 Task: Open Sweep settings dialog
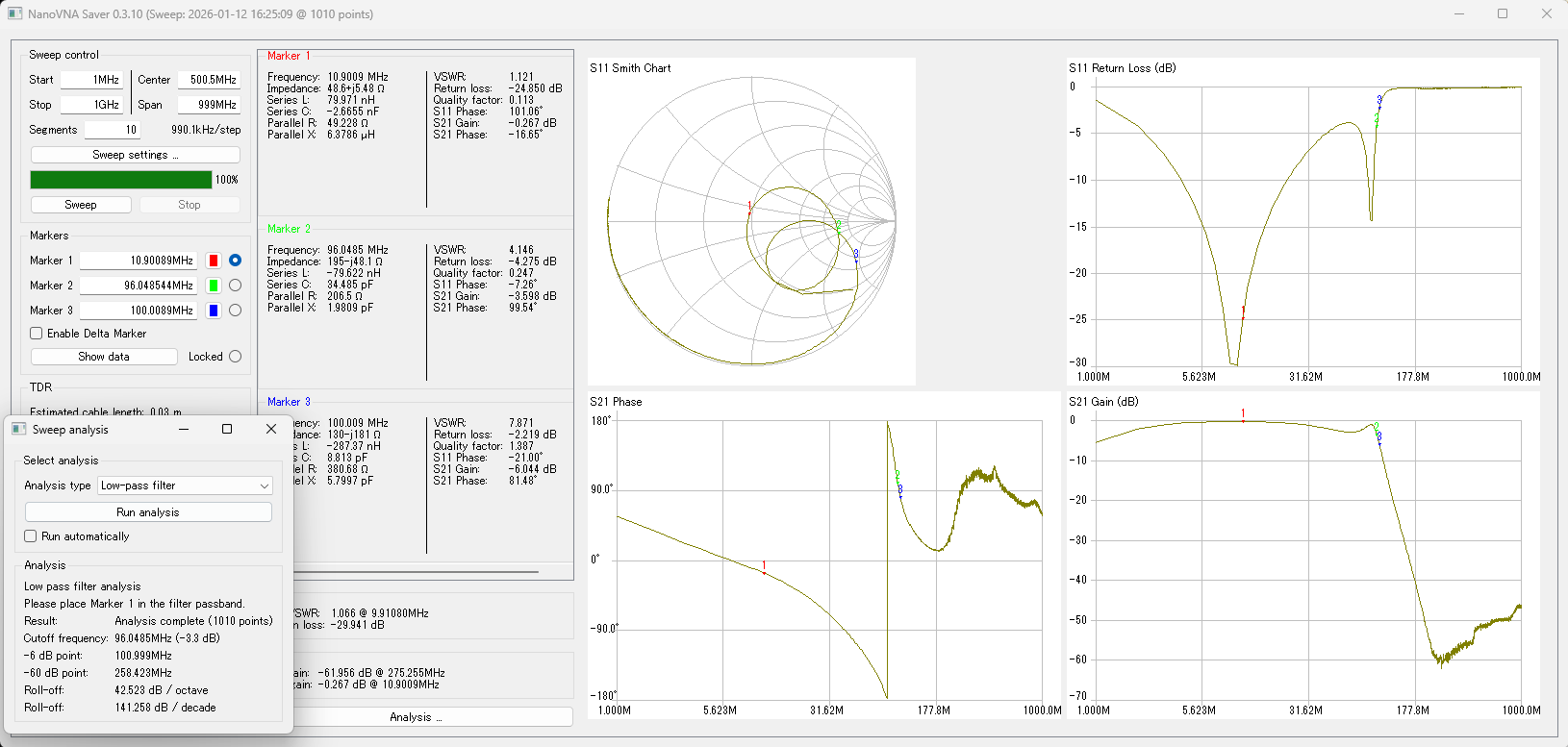click(136, 155)
